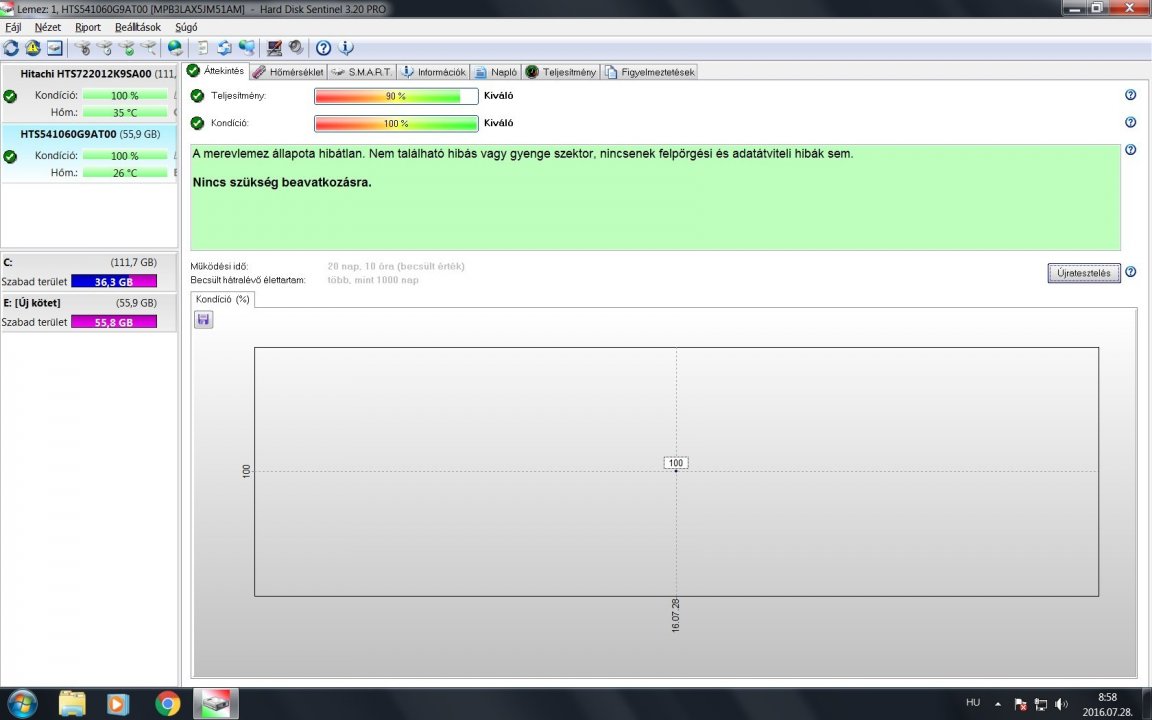Click the monitor configuration toolbar icon
Screen dimensions: 1152x720
tap(274, 48)
